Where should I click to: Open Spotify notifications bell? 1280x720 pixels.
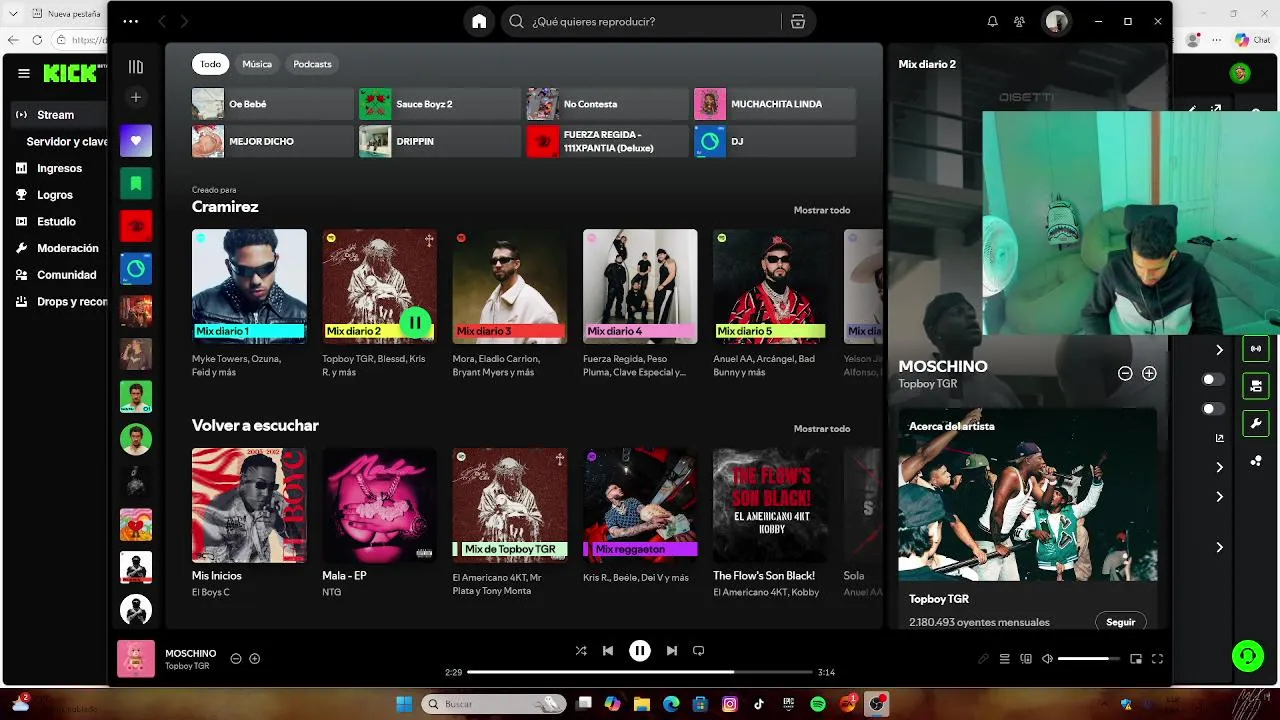coord(993,21)
